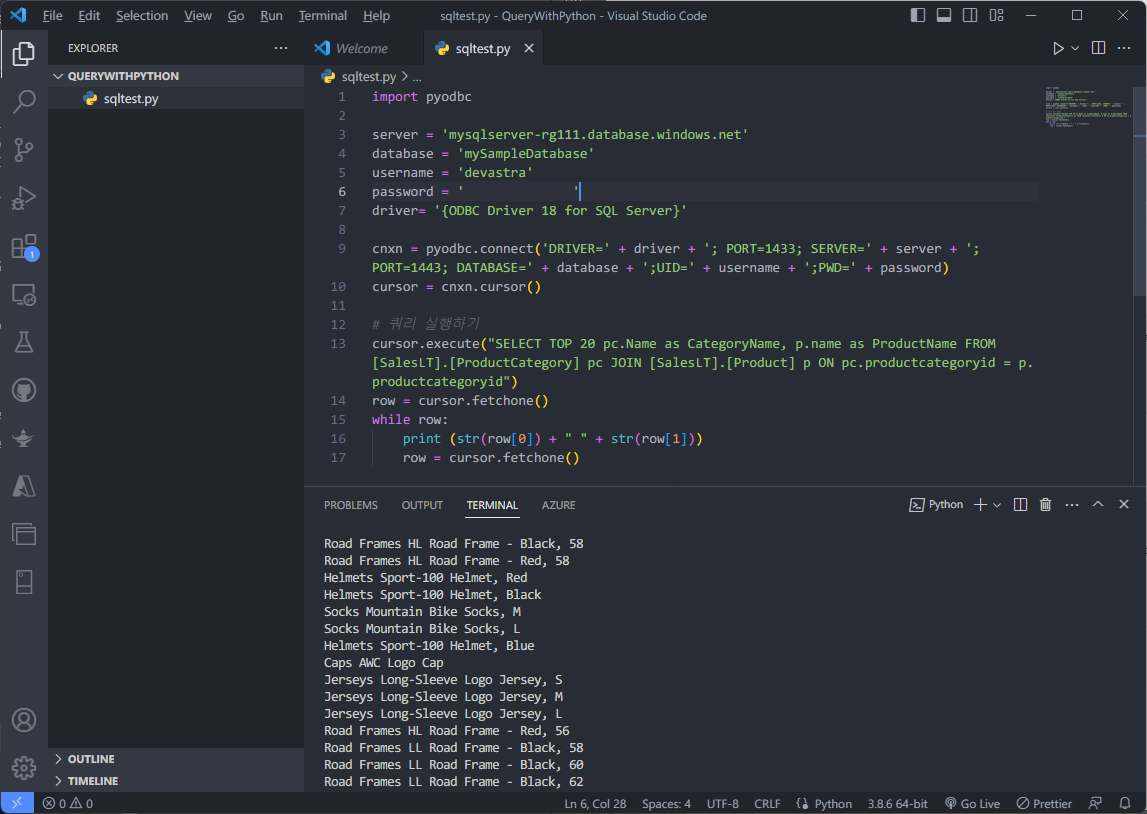Image resolution: width=1147 pixels, height=814 pixels.
Task: Expand the Timeline section
Action: [176, 781]
